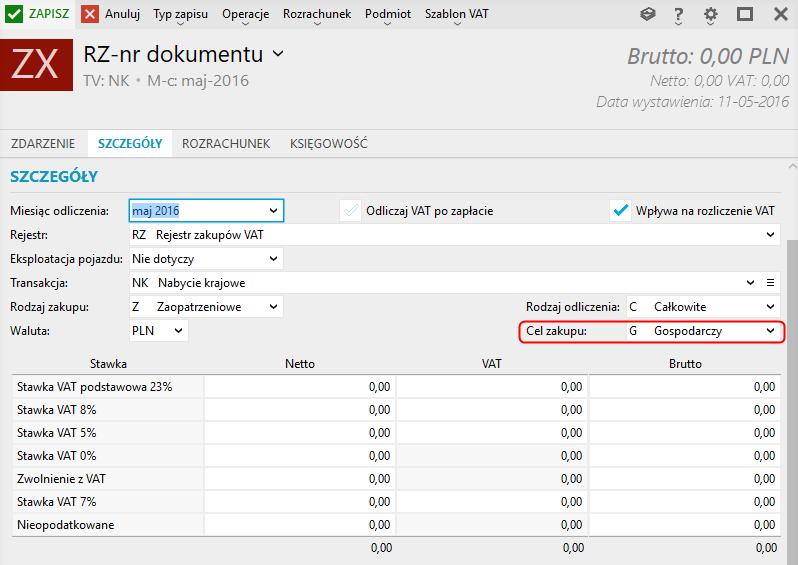
Task: Click the Anuluj button label
Action: [x=122, y=14]
